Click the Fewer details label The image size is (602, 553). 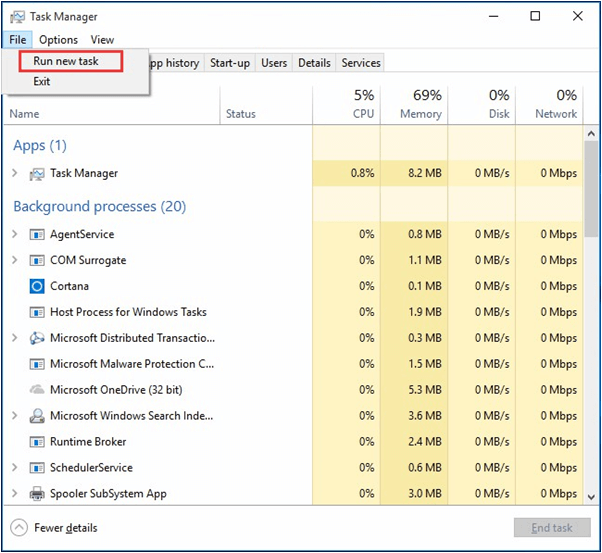[66, 528]
